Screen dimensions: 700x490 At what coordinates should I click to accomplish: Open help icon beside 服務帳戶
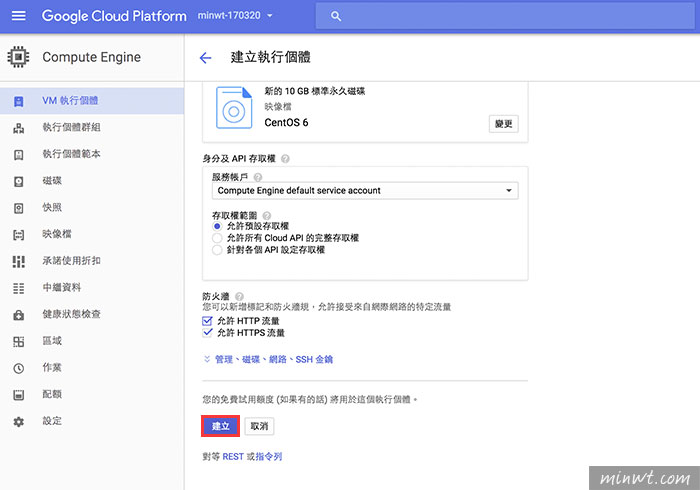[258, 177]
